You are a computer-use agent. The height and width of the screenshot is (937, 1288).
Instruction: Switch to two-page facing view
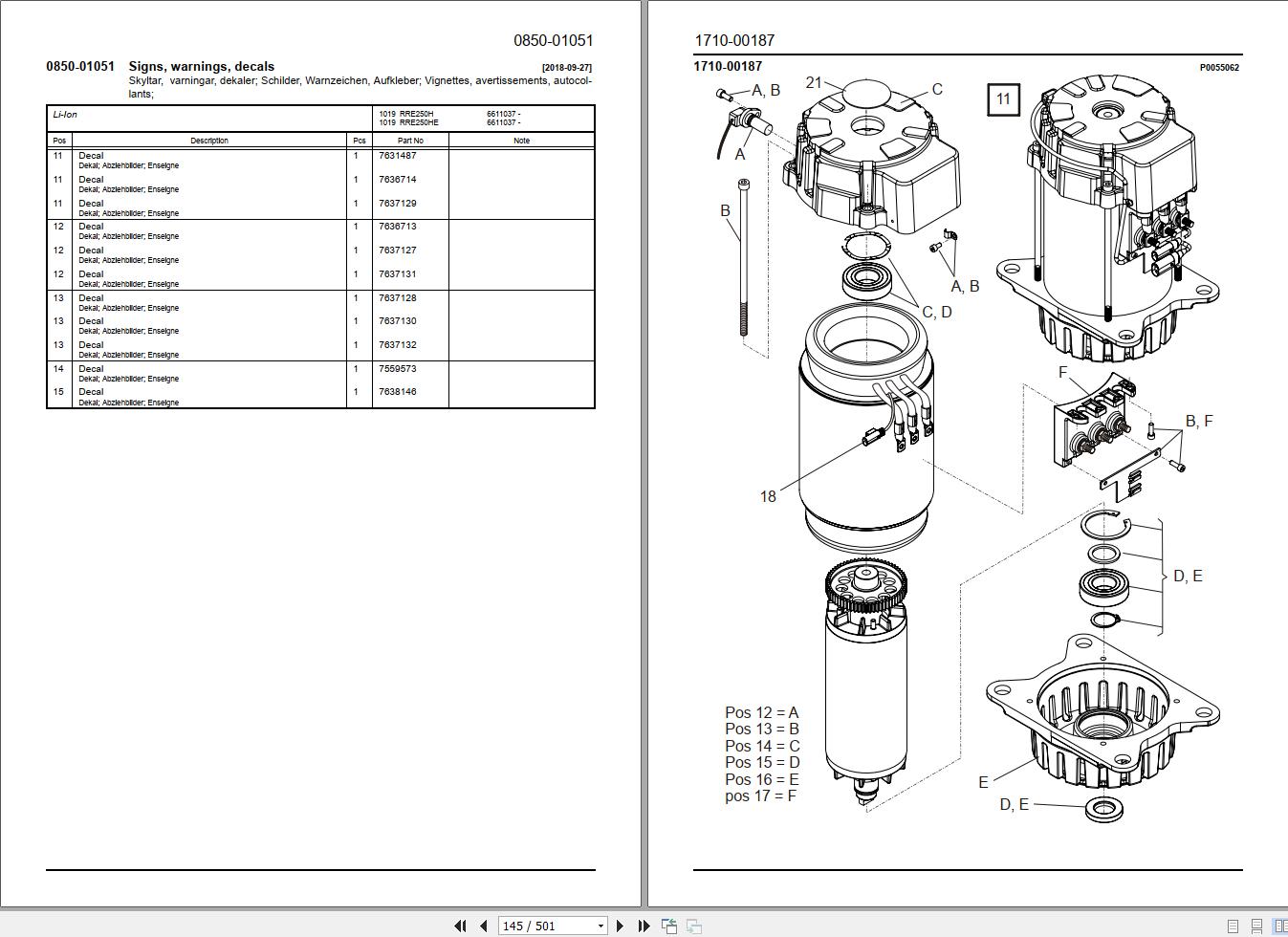click(x=1280, y=926)
